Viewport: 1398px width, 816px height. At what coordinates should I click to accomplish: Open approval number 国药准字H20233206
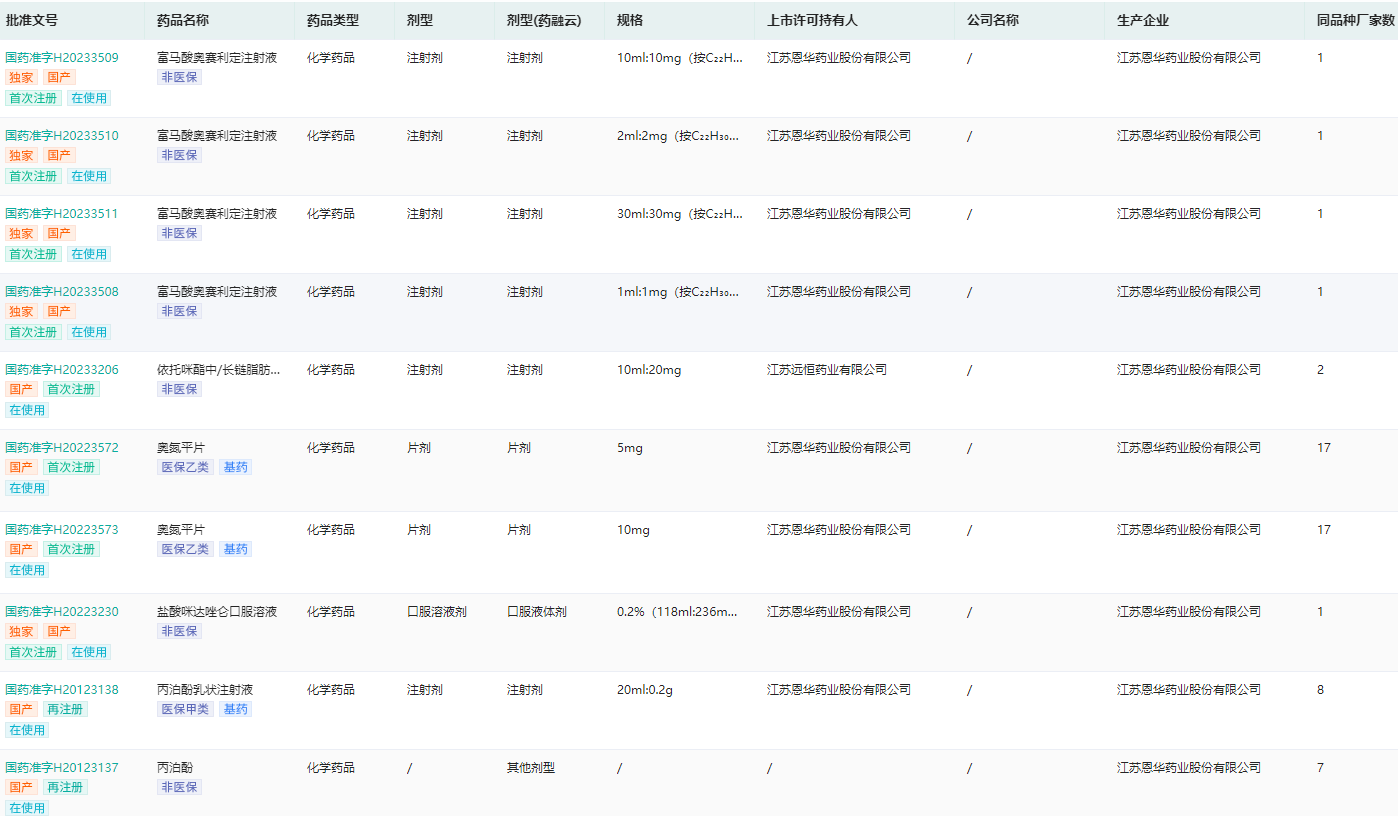62,370
